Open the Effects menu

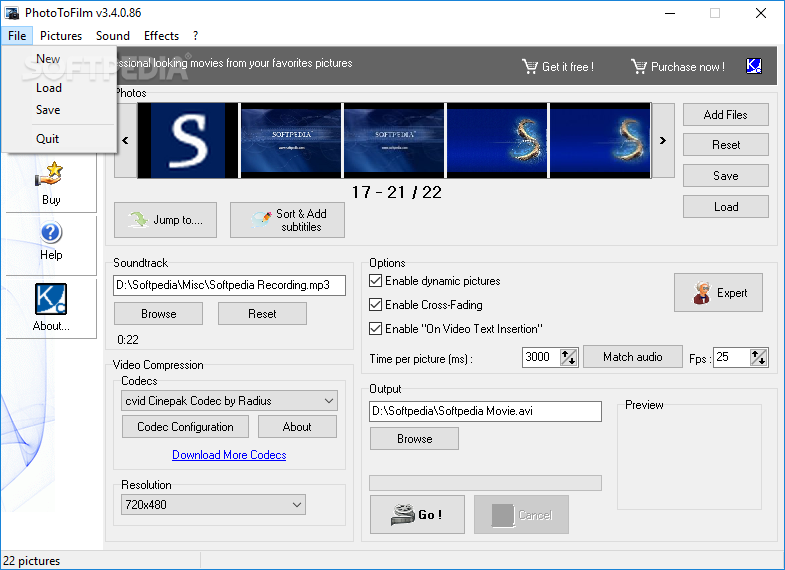[x=161, y=36]
